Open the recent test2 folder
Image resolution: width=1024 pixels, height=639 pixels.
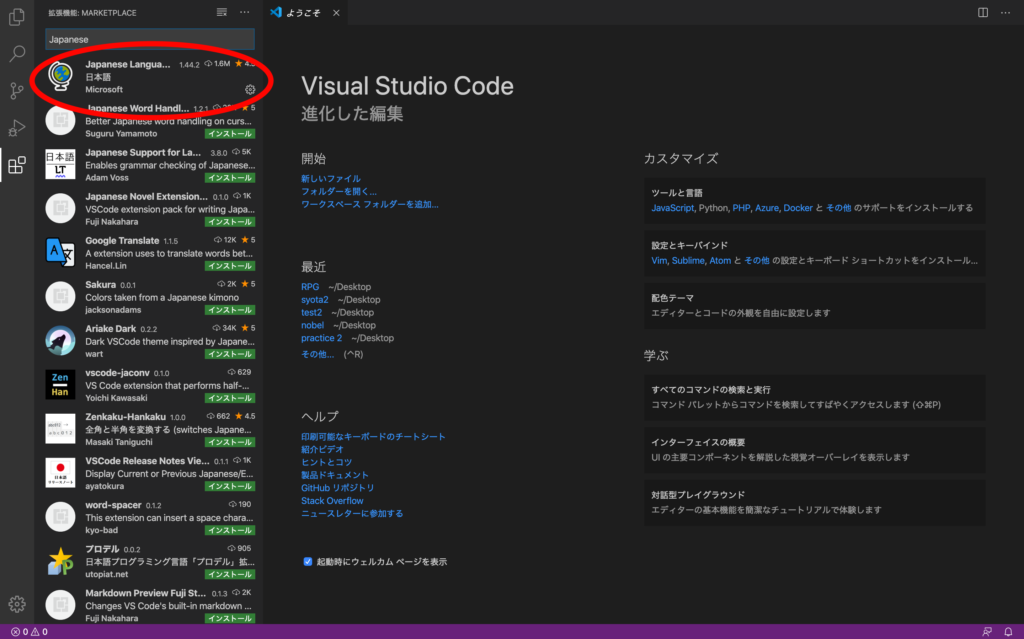tap(312, 312)
